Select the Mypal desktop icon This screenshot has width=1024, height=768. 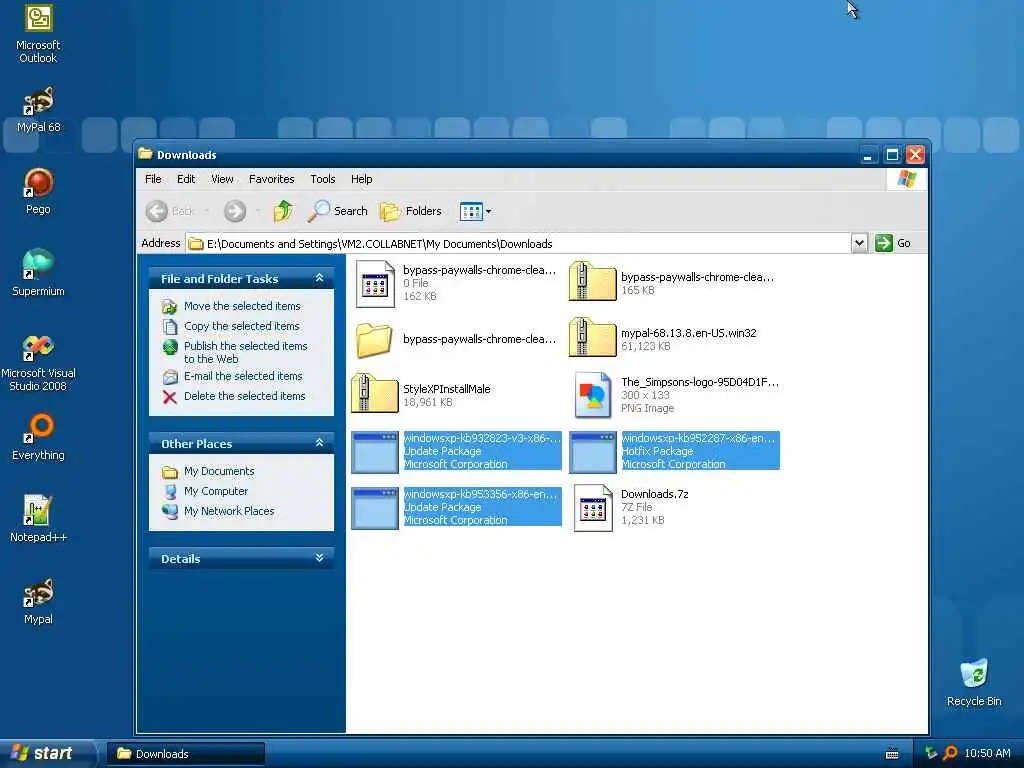(x=38, y=601)
